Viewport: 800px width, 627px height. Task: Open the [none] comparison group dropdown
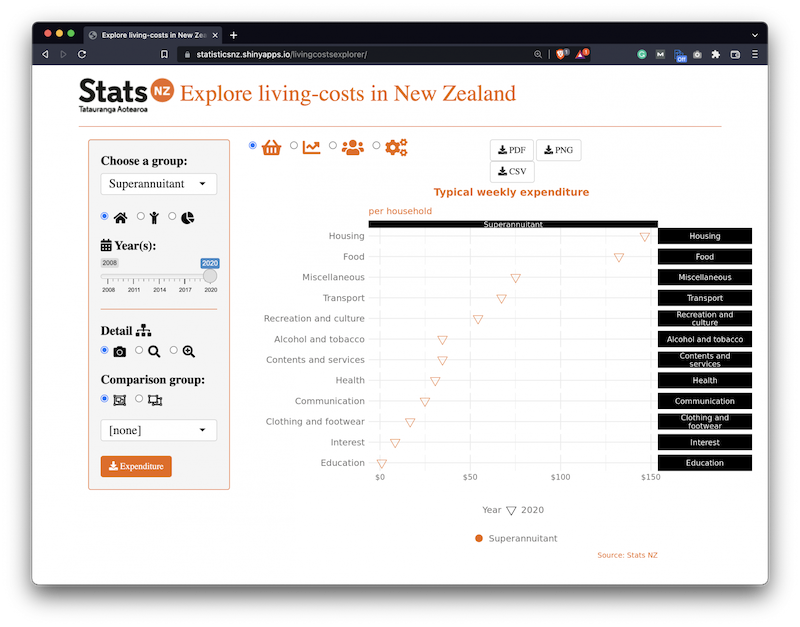159,430
